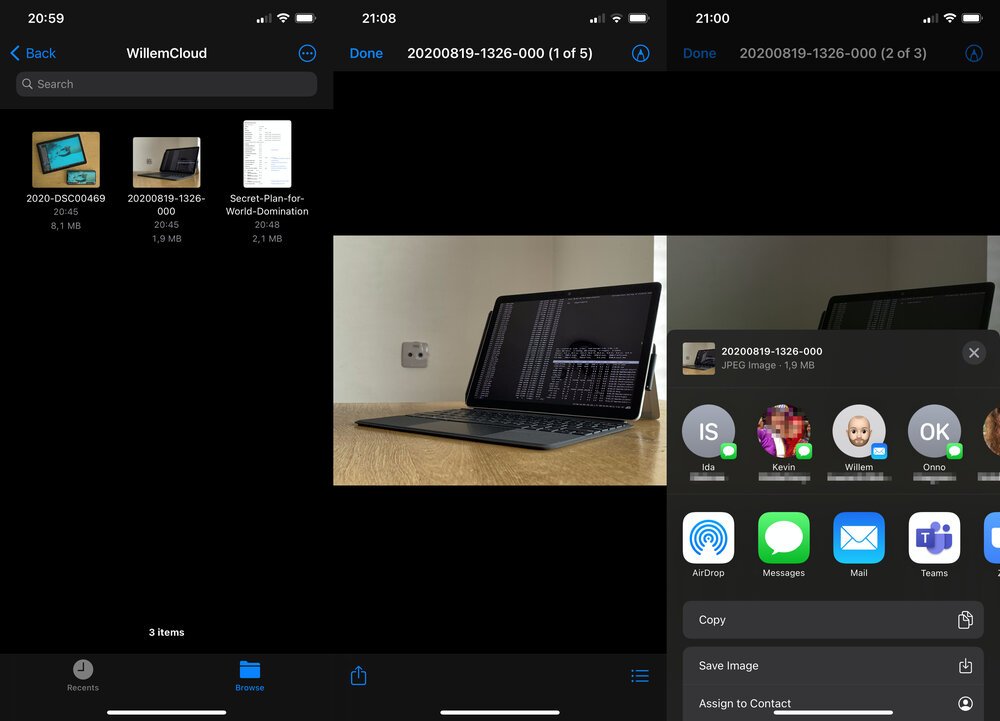
Task: Dismiss the share sheet with the X
Action: point(973,352)
